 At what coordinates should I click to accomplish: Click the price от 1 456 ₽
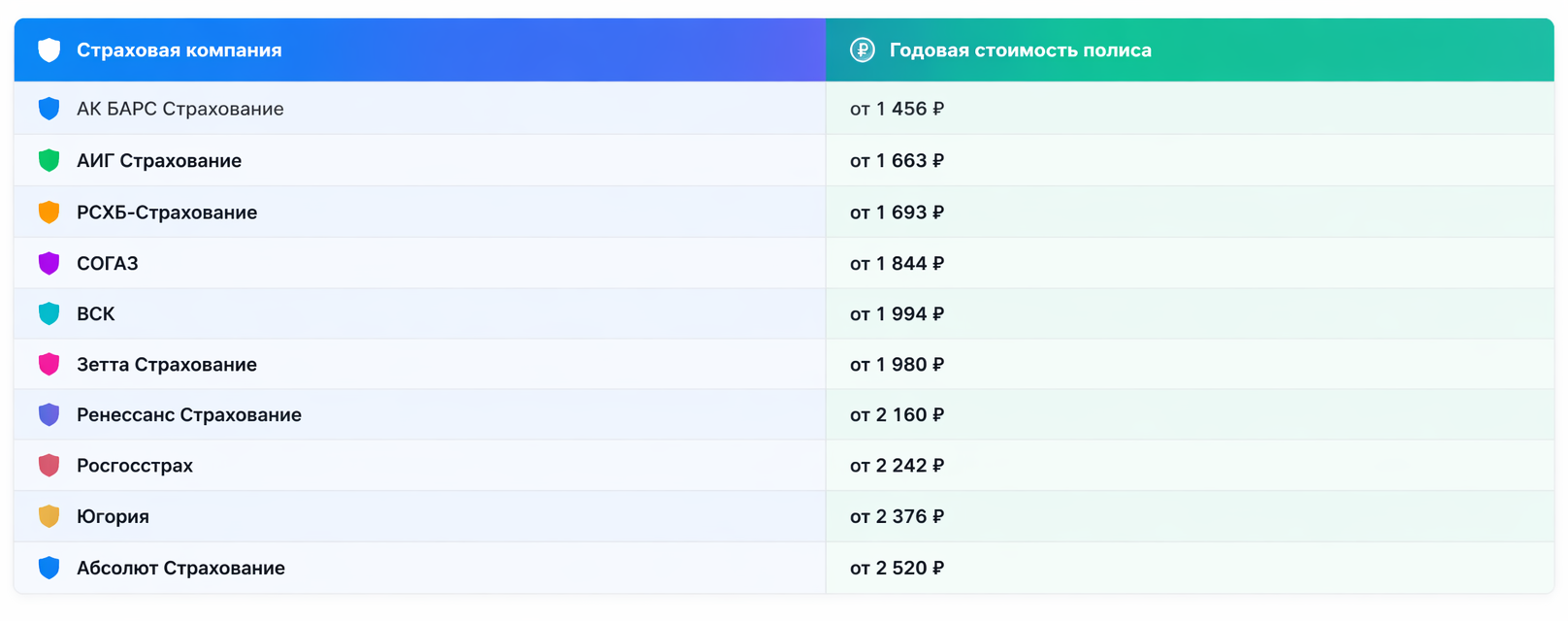pos(897,109)
